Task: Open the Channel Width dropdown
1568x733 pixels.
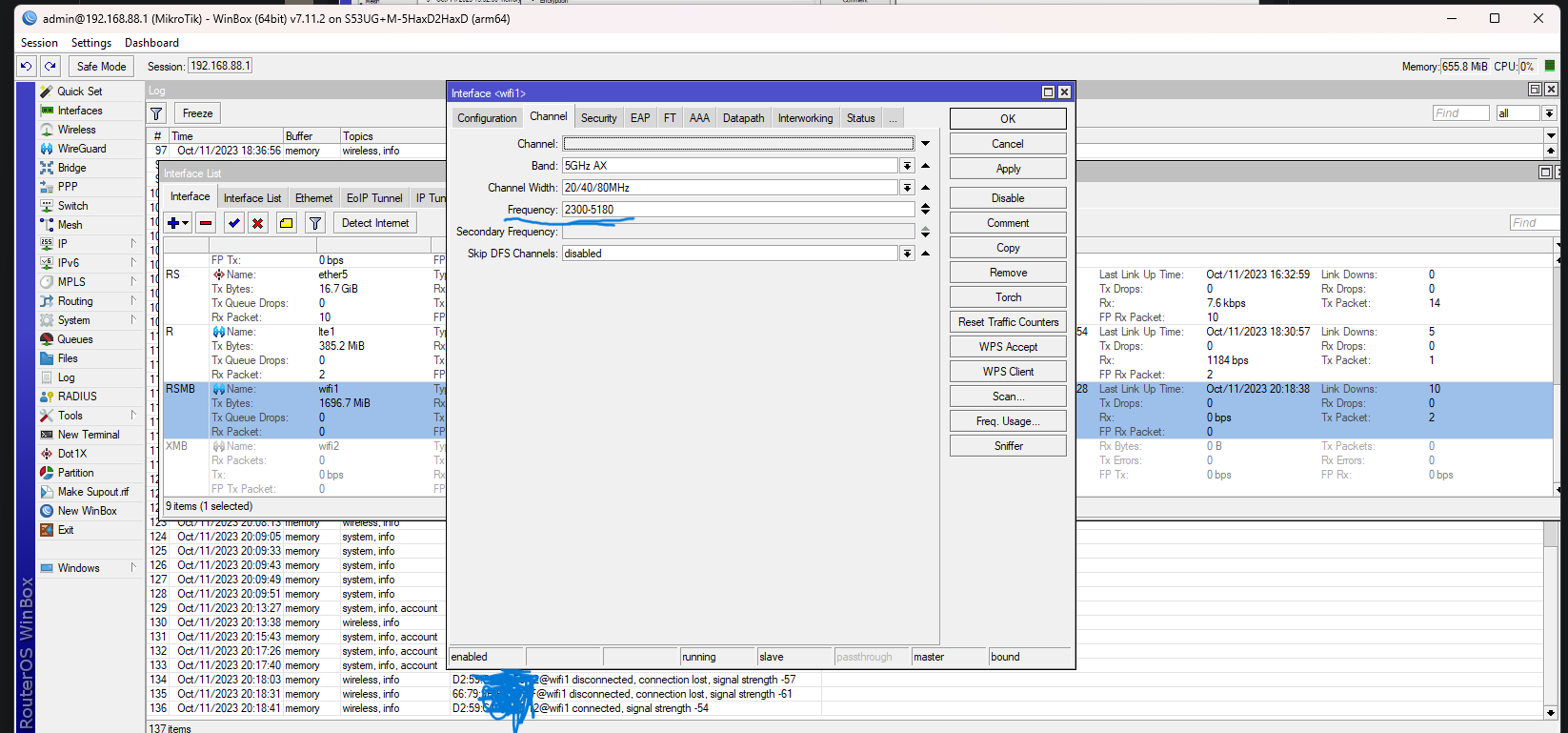Action: click(907, 188)
